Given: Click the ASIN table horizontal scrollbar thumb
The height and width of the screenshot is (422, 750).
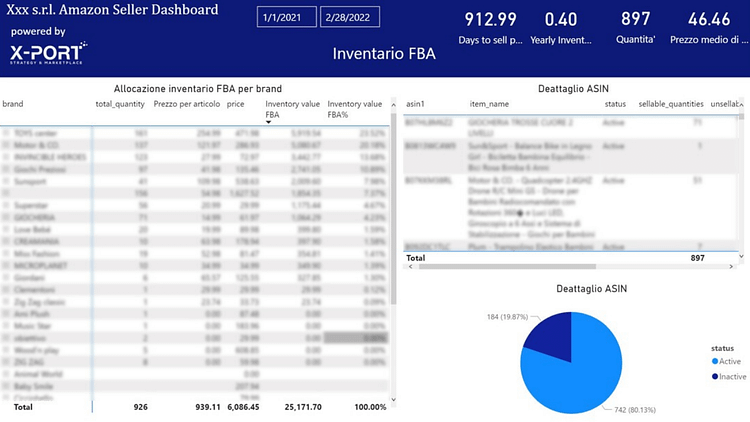Looking at the screenshot, I should (507, 267).
